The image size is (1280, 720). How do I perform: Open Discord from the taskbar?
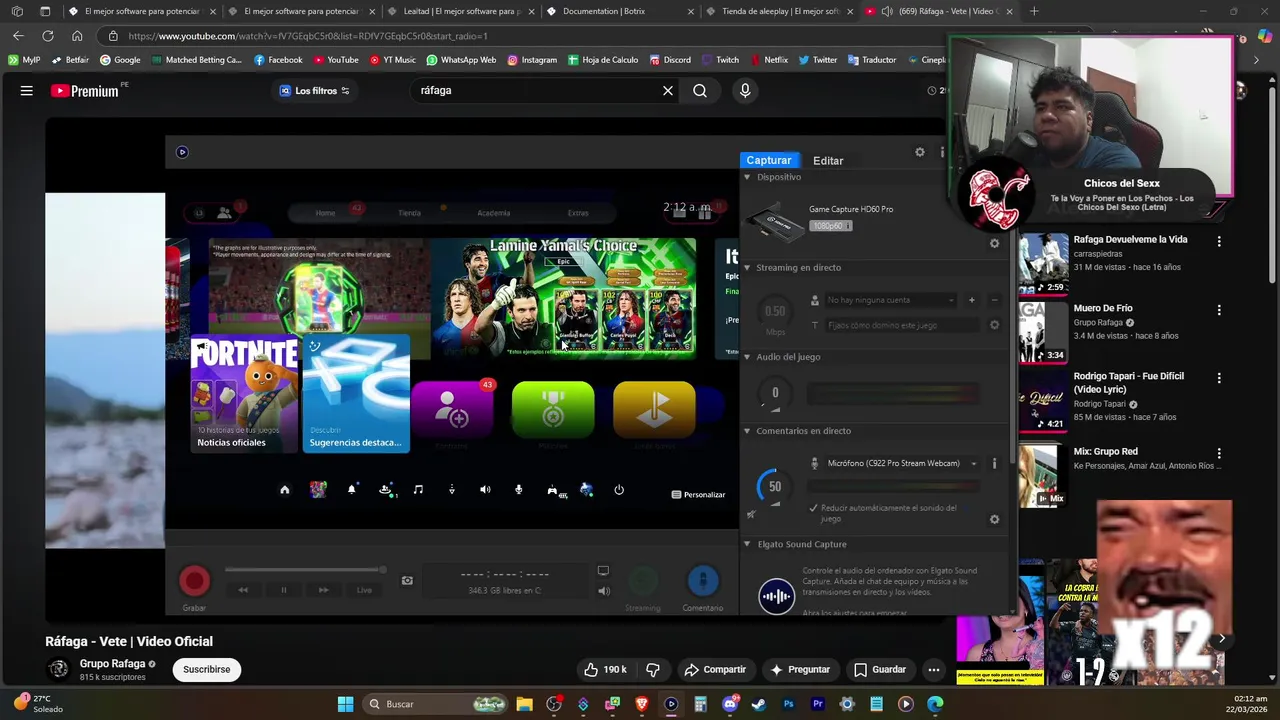coord(730,704)
